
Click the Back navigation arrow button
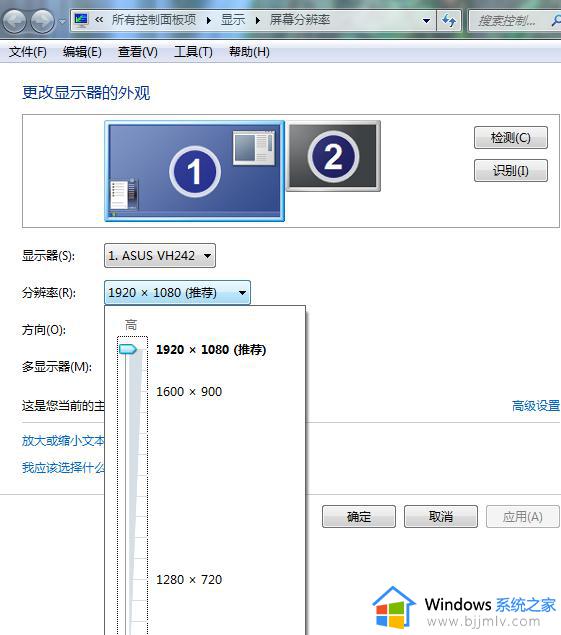click(x=15, y=20)
